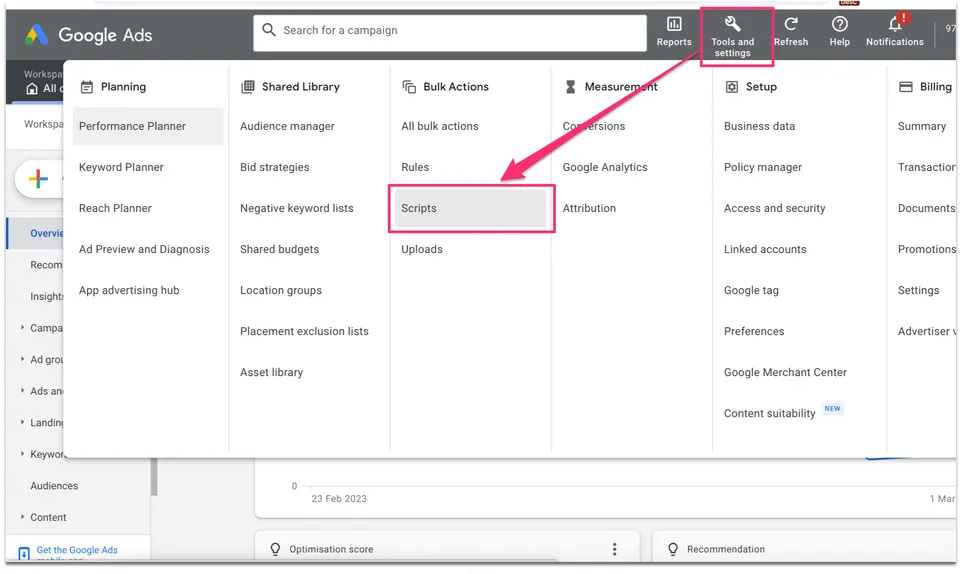
Task: Select Audiences in the sidebar
Action: coord(54,485)
